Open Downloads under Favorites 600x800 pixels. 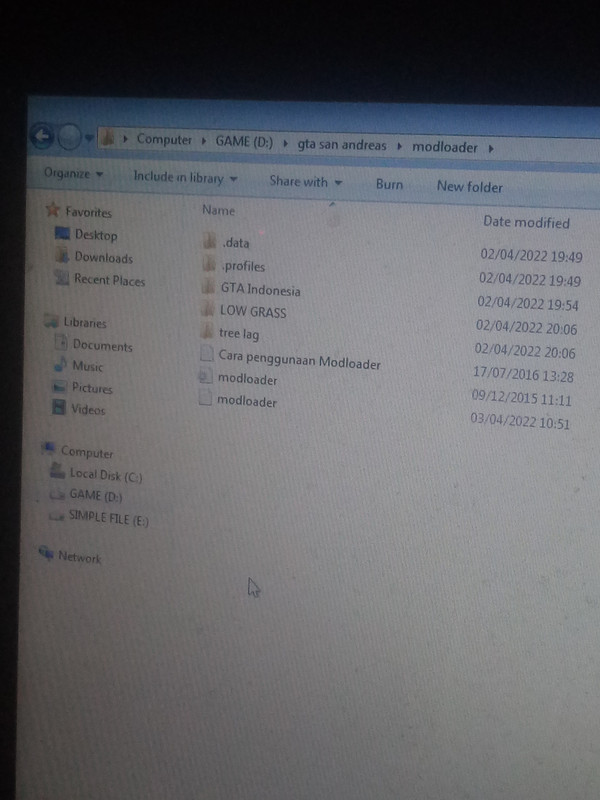click(x=104, y=257)
